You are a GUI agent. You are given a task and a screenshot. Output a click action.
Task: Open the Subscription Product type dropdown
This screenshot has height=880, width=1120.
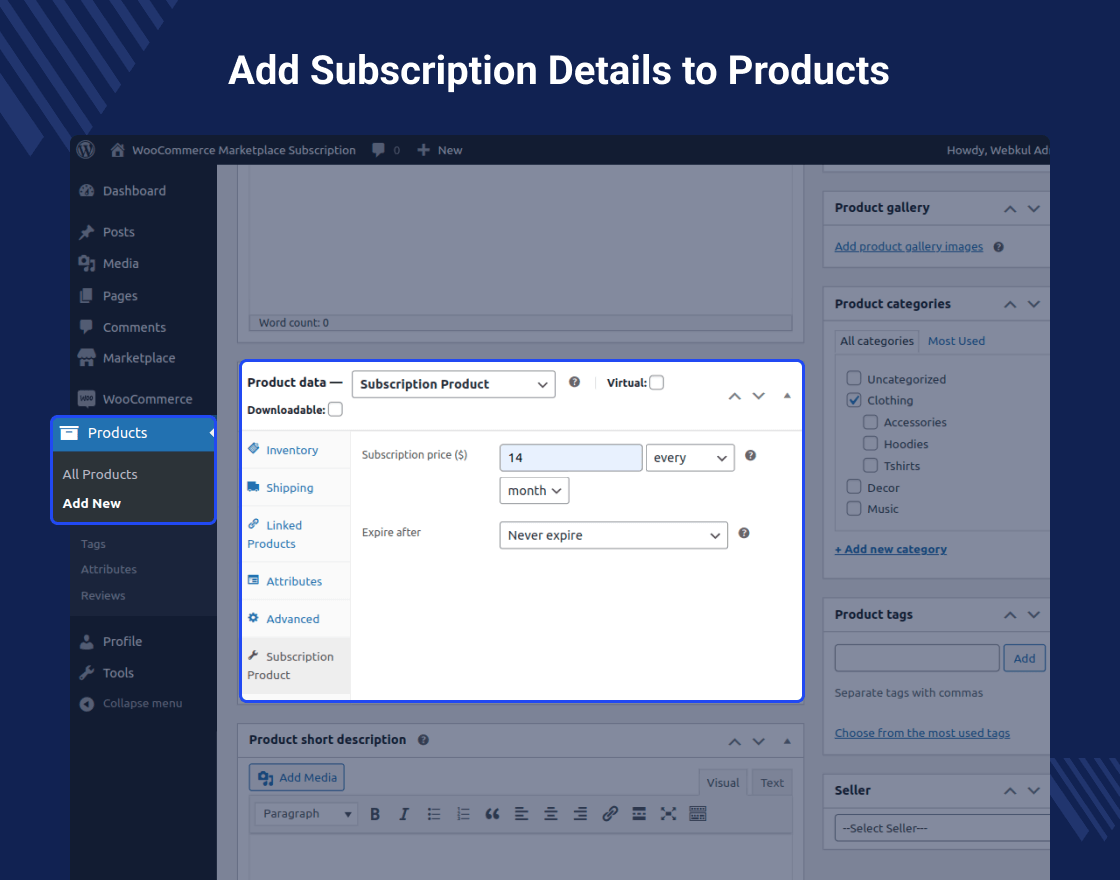pos(453,384)
